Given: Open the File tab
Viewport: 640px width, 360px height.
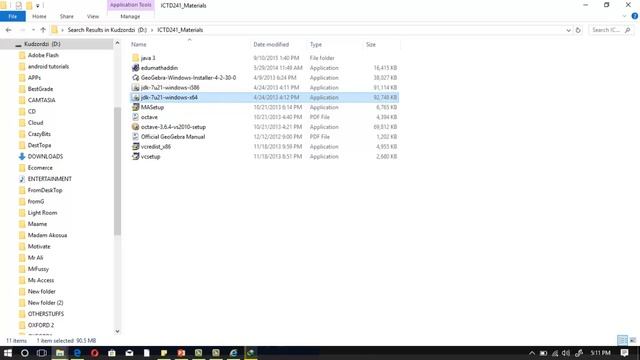Looking at the screenshot, I should pyautogui.click(x=13, y=16).
